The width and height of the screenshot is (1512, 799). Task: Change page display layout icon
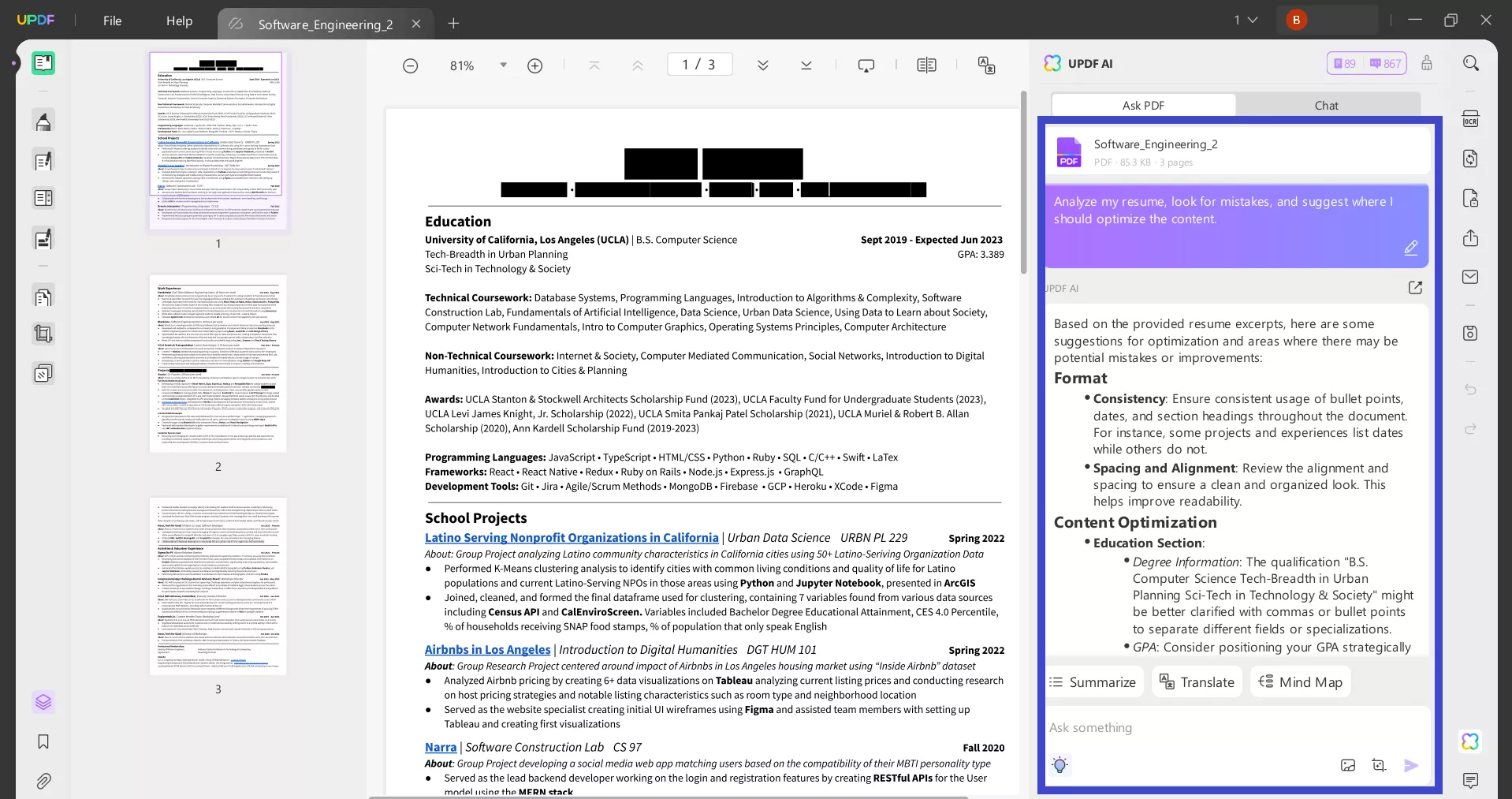pos(926,65)
